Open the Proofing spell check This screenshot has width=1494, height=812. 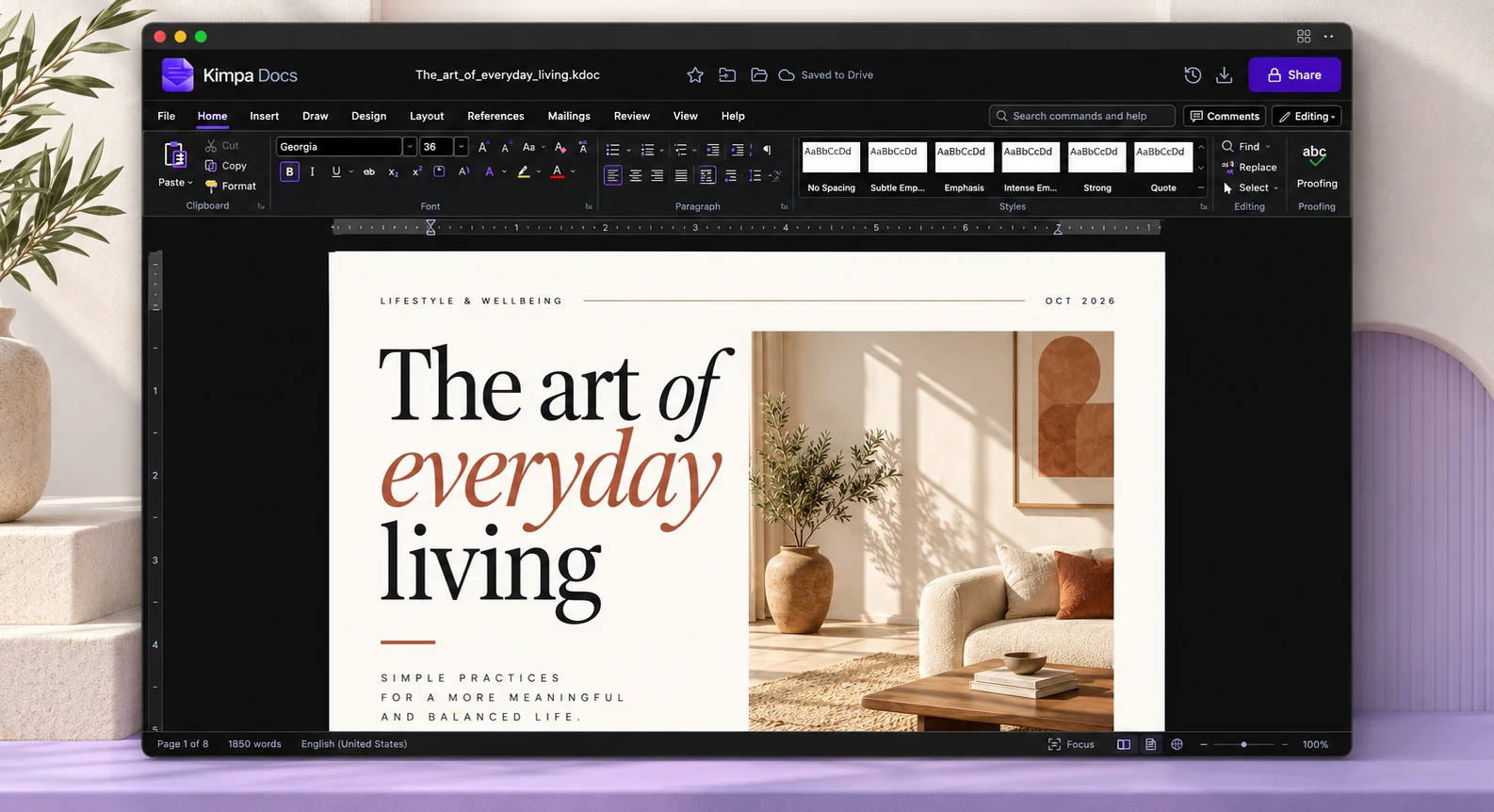pyautogui.click(x=1316, y=166)
